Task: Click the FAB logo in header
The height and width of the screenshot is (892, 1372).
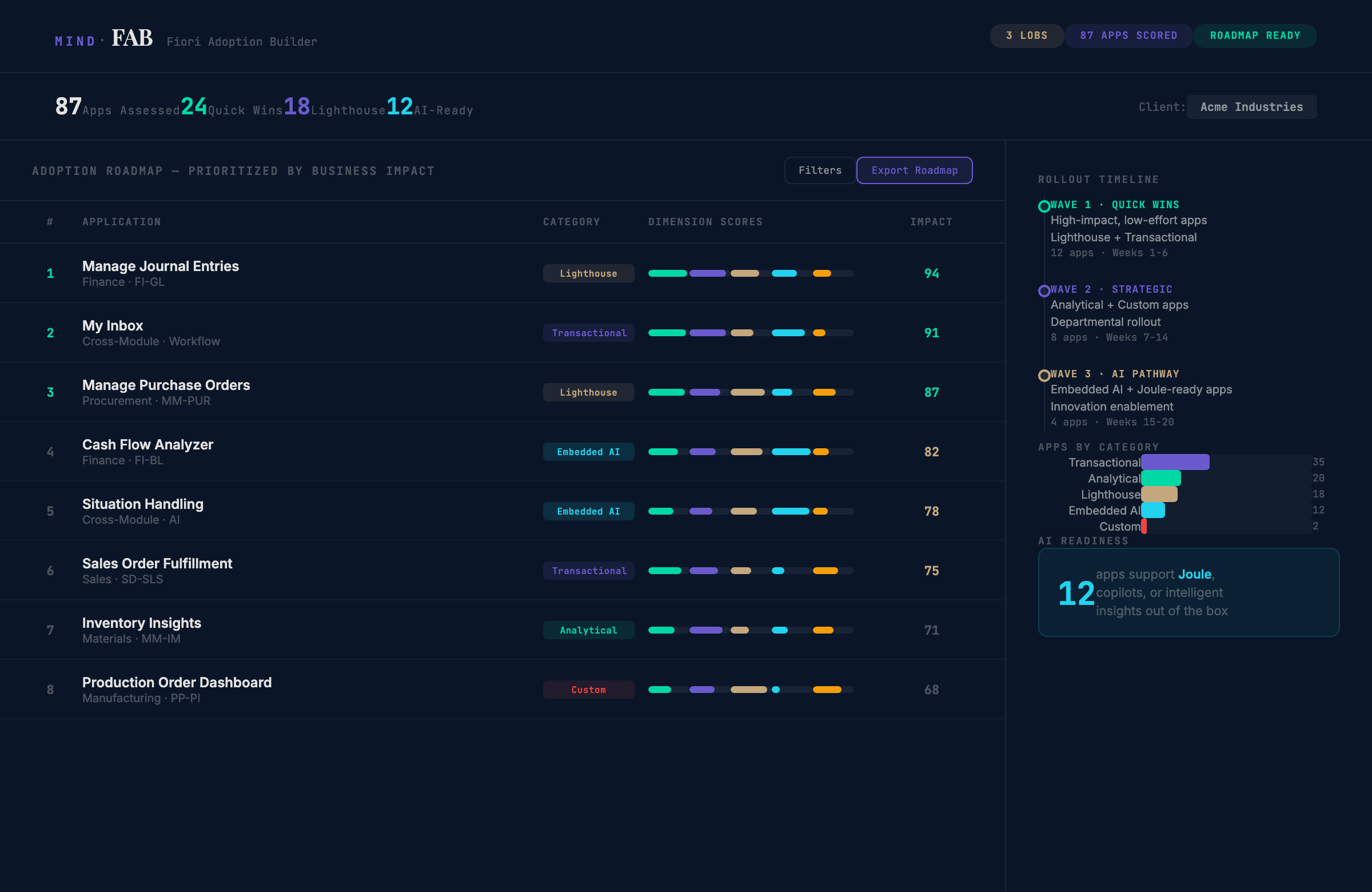Action: pyautogui.click(x=131, y=39)
